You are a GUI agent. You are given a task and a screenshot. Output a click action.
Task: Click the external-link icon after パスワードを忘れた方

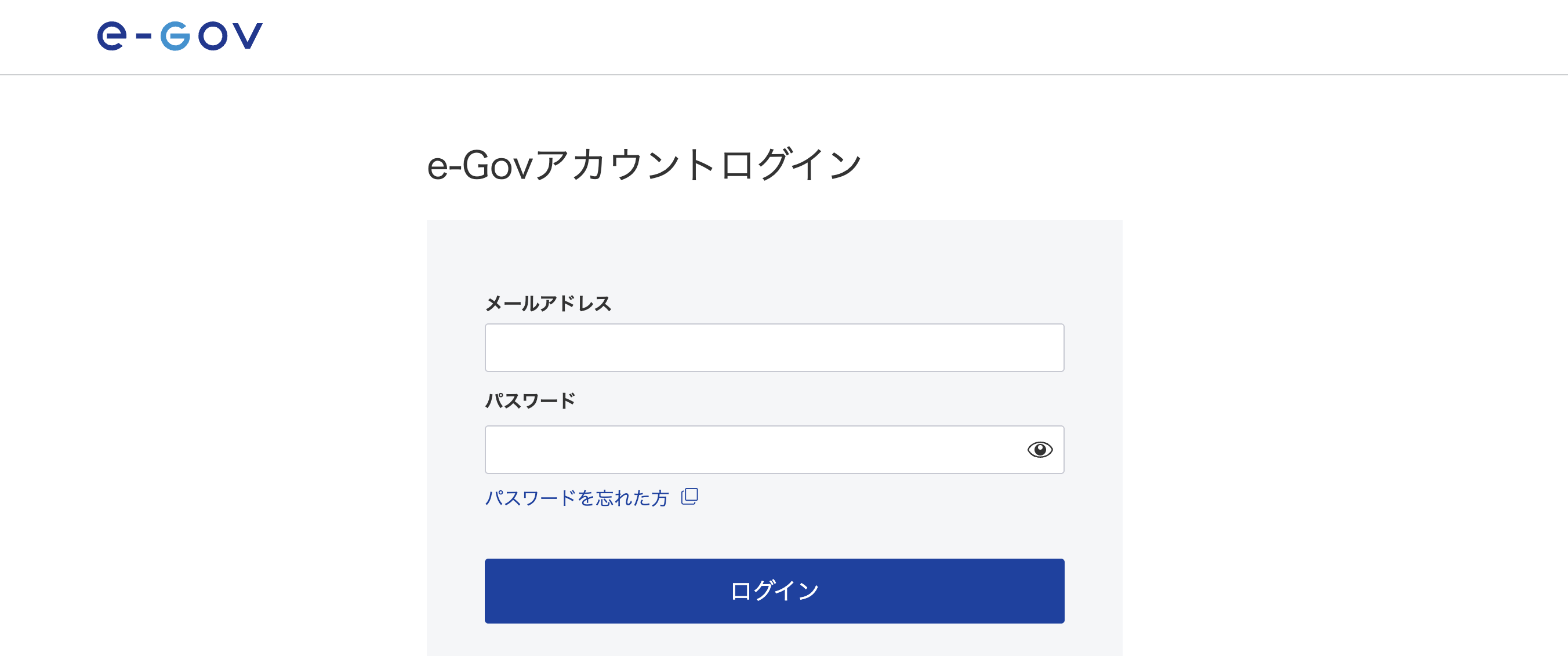(690, 497)
